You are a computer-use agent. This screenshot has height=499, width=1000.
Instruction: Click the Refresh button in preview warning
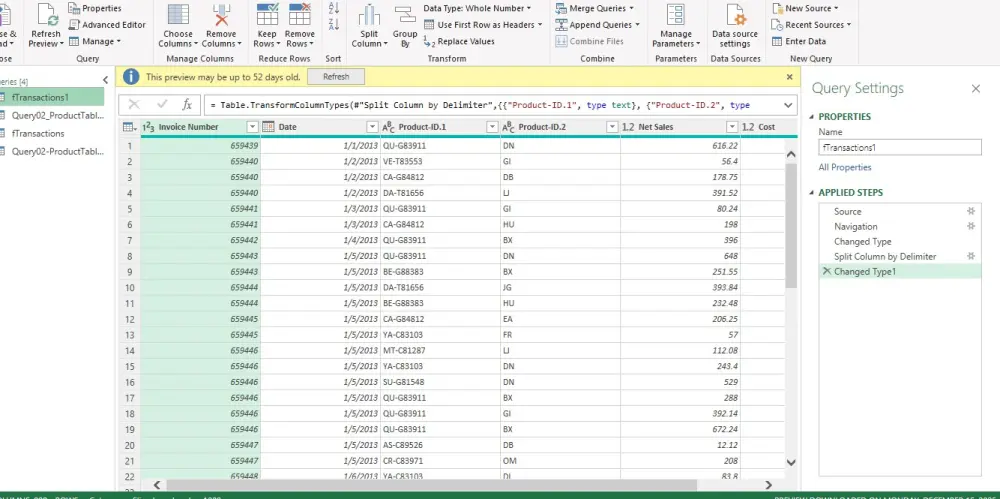click(x=336, y=77)
